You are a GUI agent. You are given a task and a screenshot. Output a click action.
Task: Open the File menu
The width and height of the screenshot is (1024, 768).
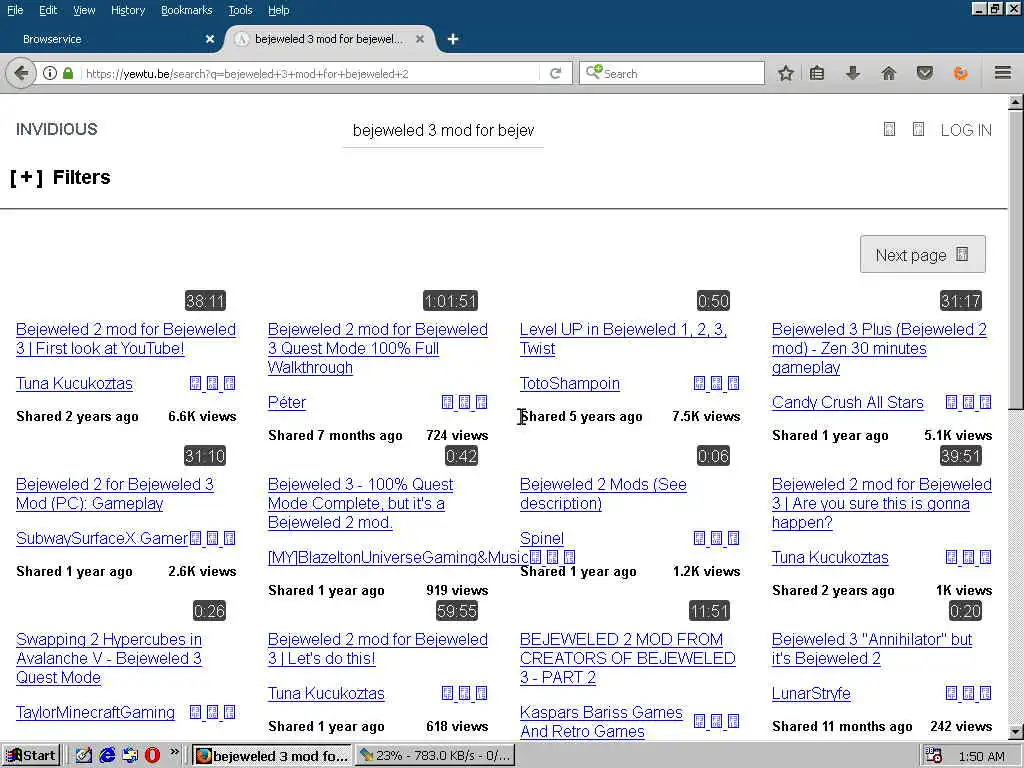[15, 10]
